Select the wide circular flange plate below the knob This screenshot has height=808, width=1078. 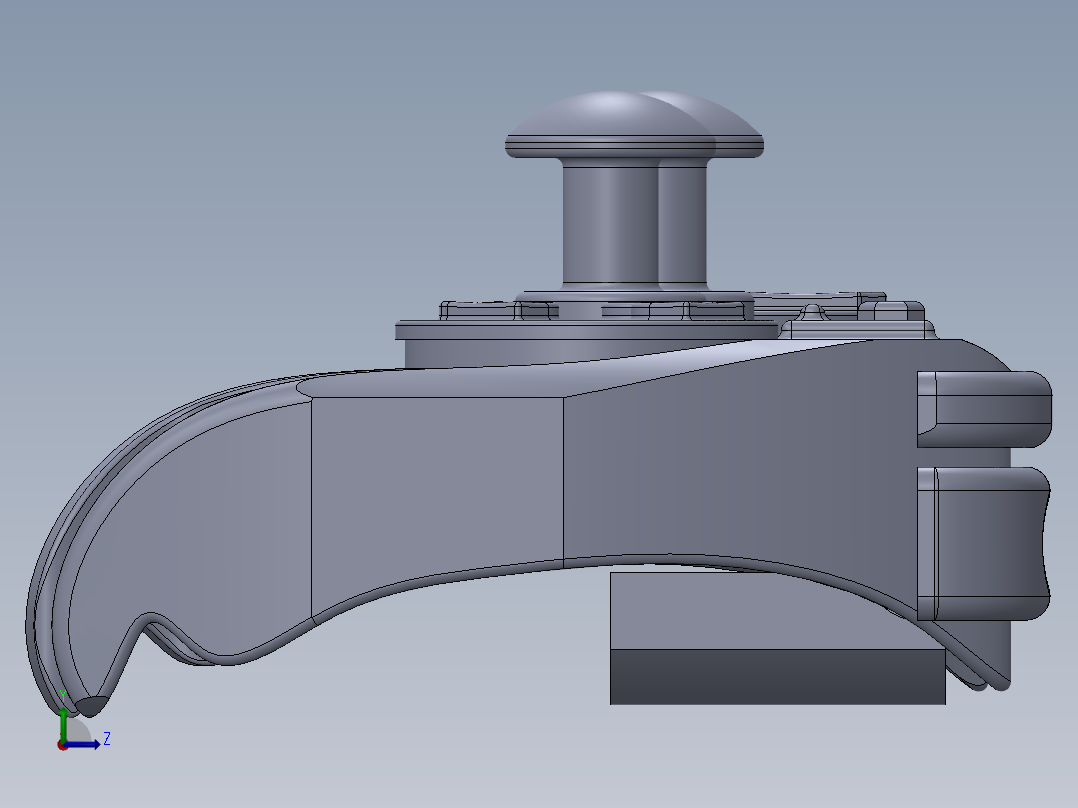coord(588,331)
